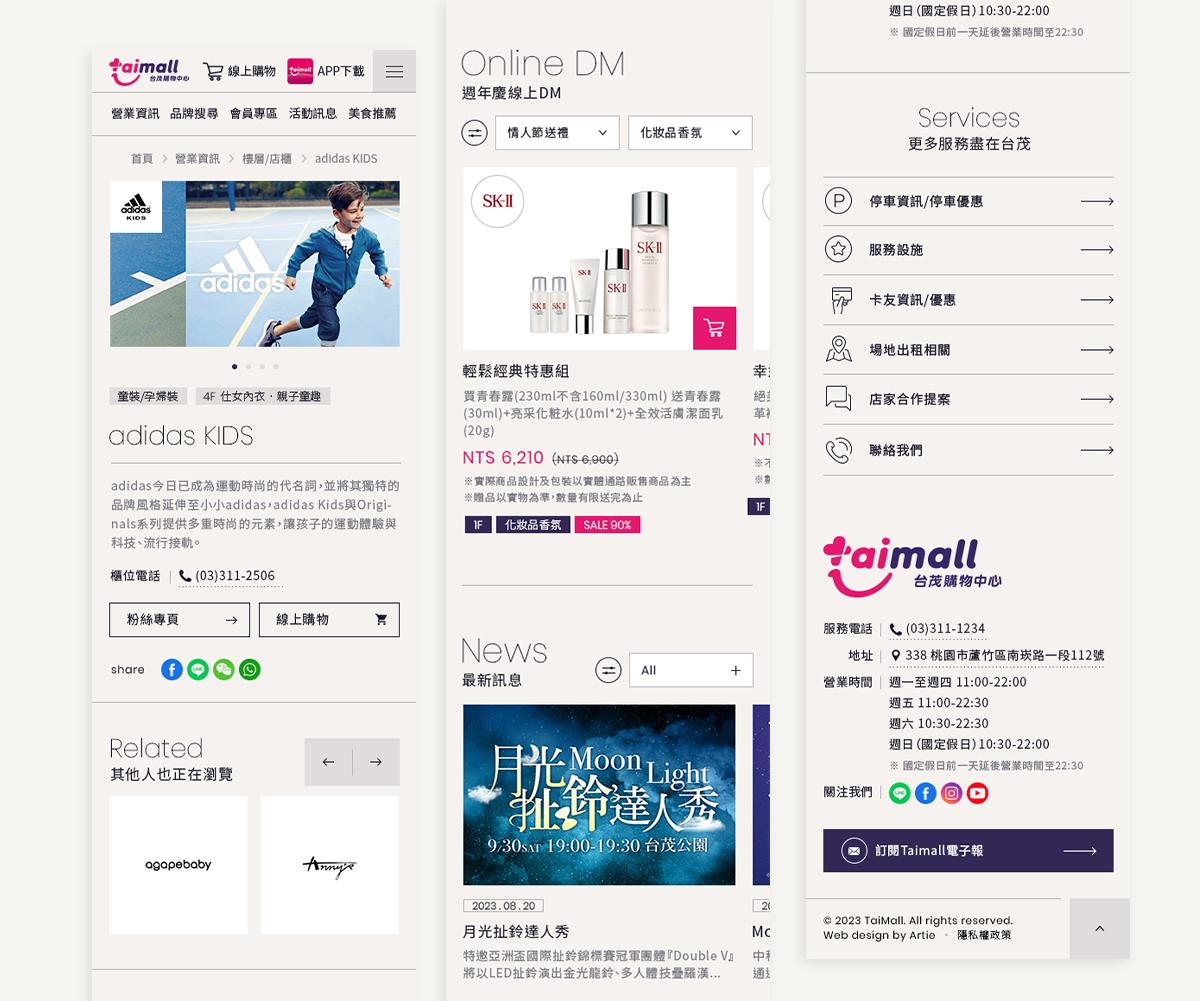
Task: Open 服務設施 service row arrow
Action: pyautogui.click(x=1097, y=250)
